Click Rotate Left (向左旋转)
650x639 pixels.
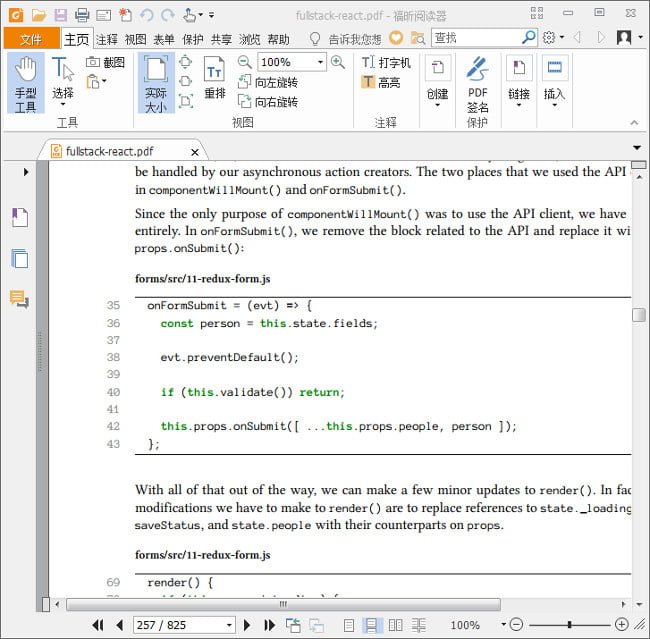coord(268,83)
